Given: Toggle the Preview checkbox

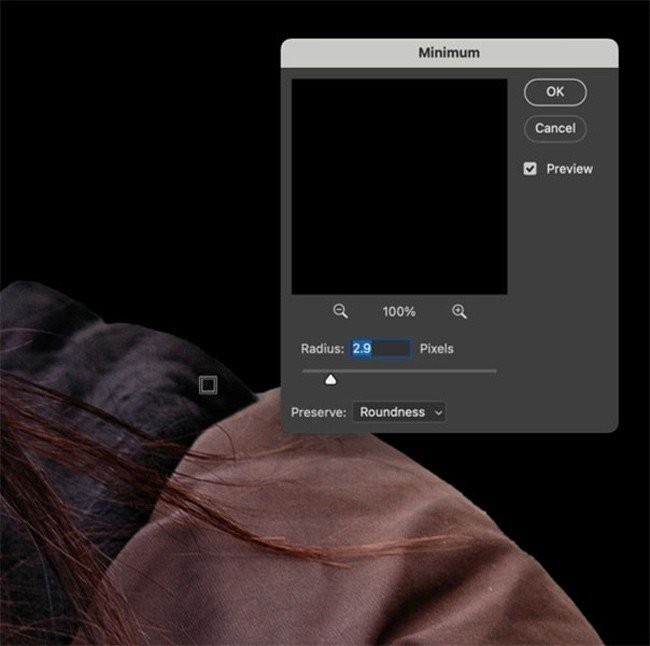Looking at the screenshot, I should [x=531, y=169].
